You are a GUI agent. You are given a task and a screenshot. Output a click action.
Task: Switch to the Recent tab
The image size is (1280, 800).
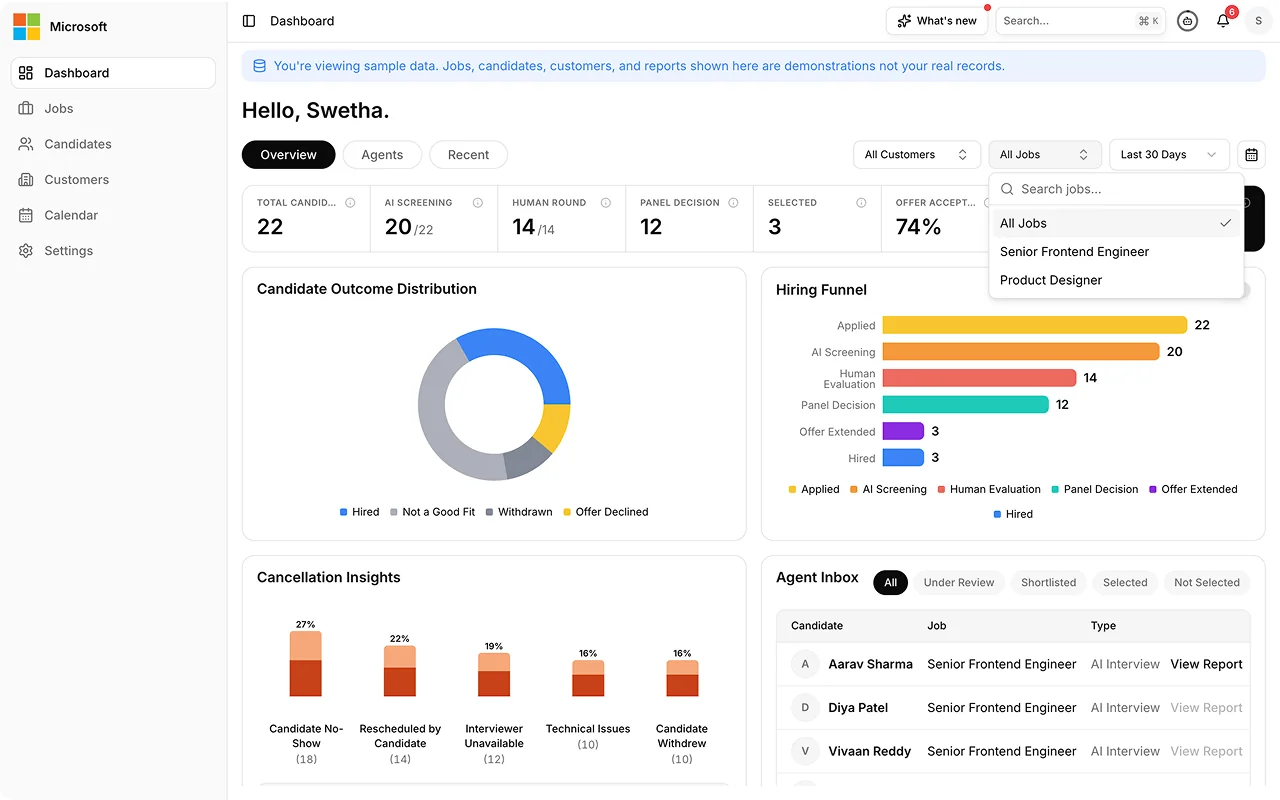468,155
